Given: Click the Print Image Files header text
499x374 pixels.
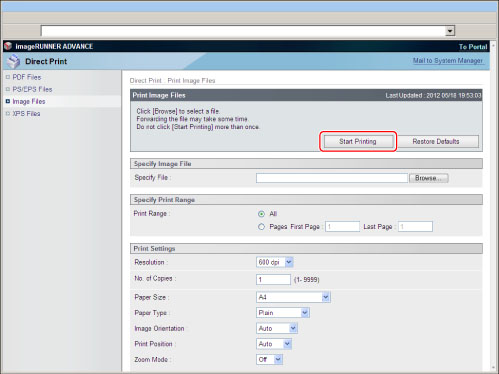Looking at the screenshot, I should pyautogui.click(x=159, y=95).
